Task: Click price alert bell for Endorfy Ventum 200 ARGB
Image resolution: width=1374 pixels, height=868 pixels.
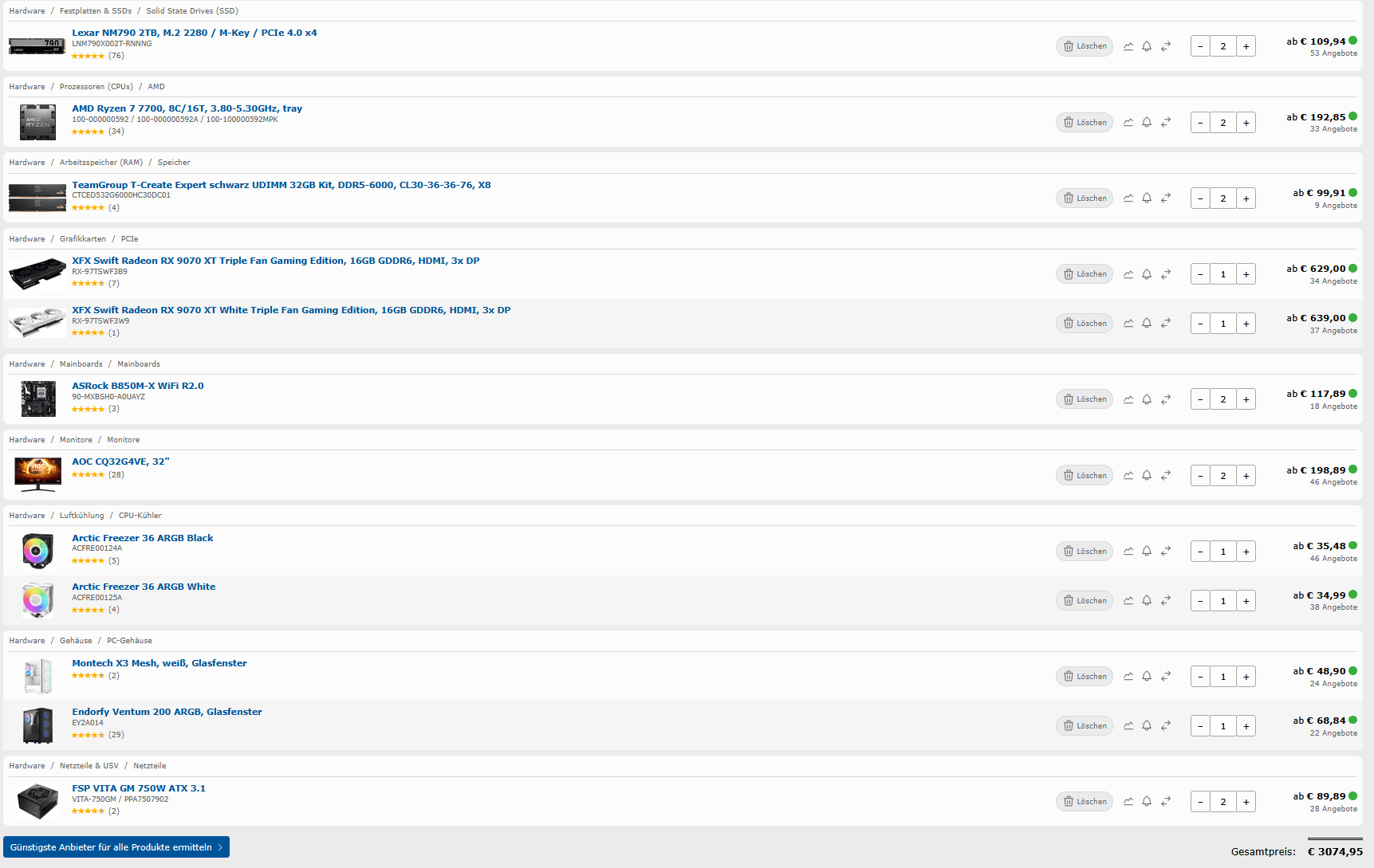Action: click(1147, 726)
